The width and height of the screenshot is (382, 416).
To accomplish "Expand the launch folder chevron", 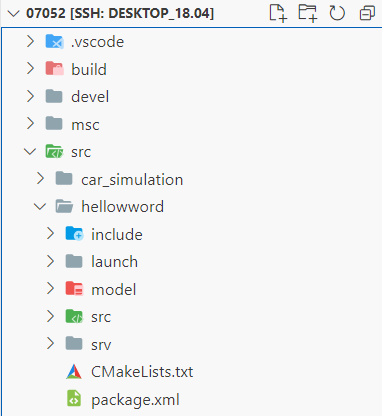I will coord(50,261).
